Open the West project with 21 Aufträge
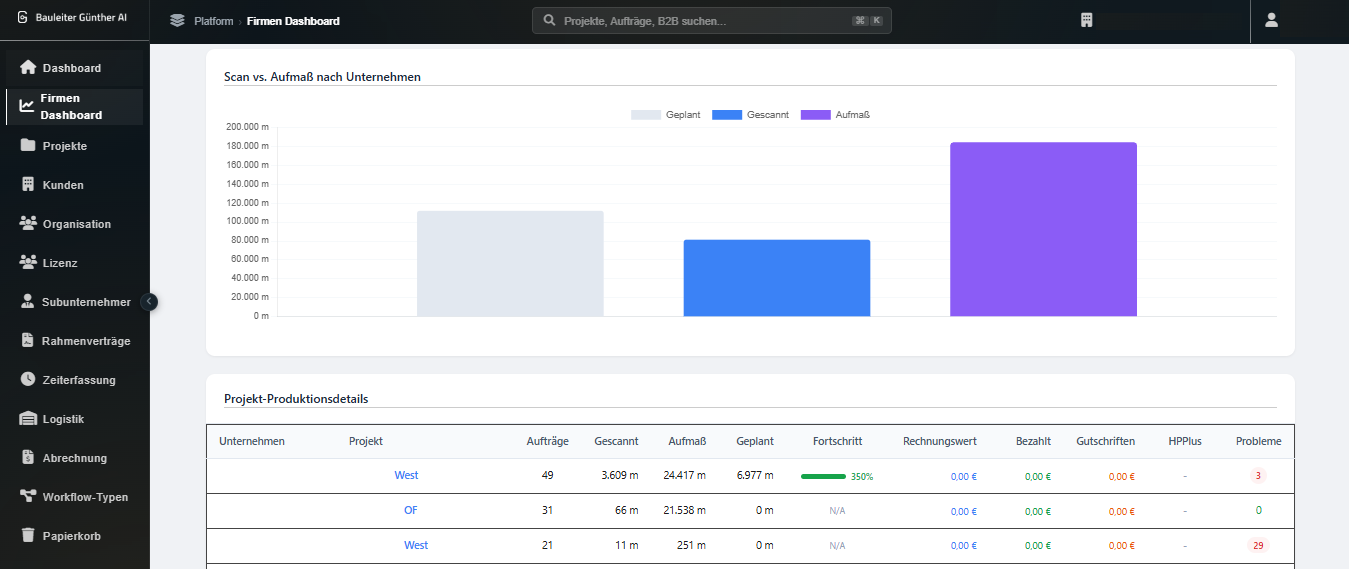1349x569 pixels. [416, 545]
